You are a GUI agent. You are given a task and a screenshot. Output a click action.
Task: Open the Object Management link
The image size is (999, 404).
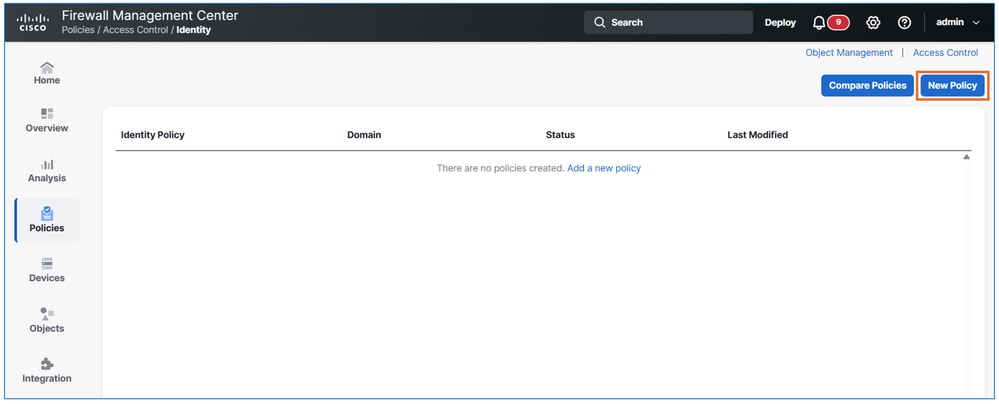click(849, 53)
